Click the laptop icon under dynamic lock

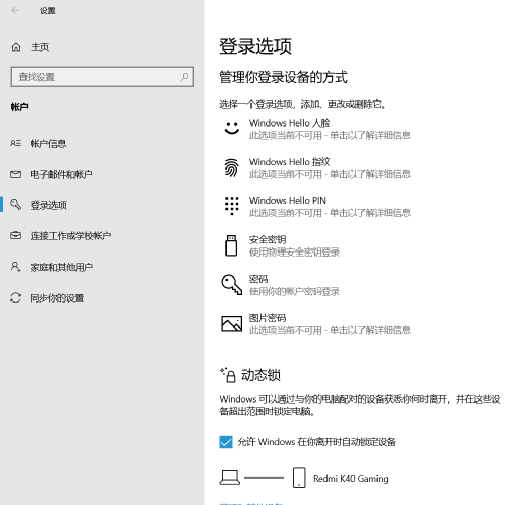[x=229, y=478]
